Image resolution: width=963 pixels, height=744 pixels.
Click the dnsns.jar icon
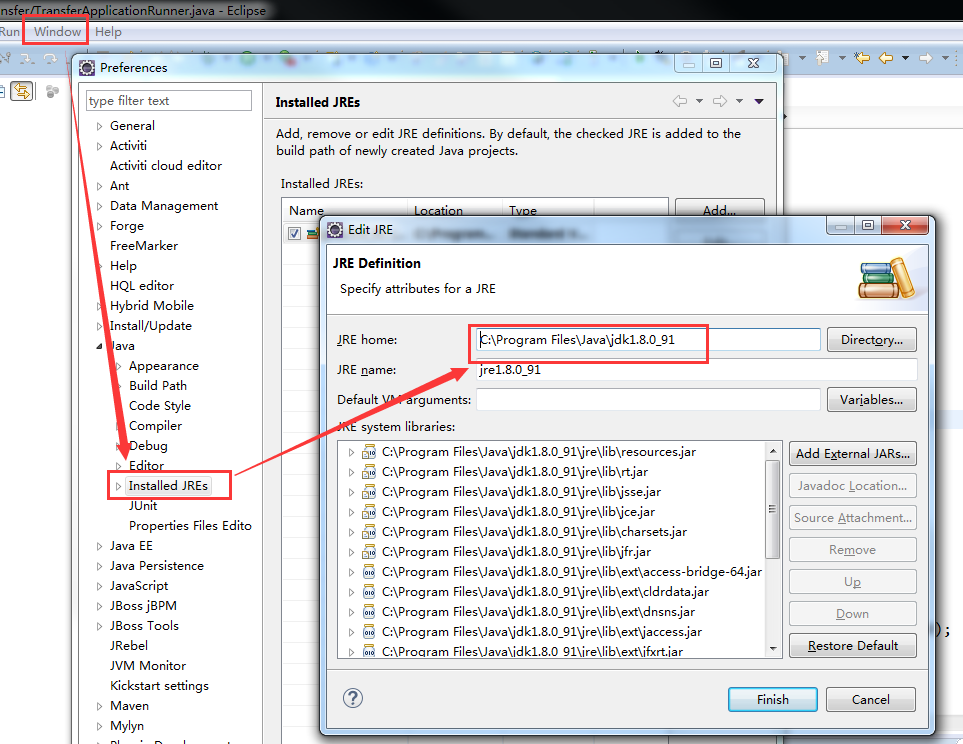tap(368, 612)
